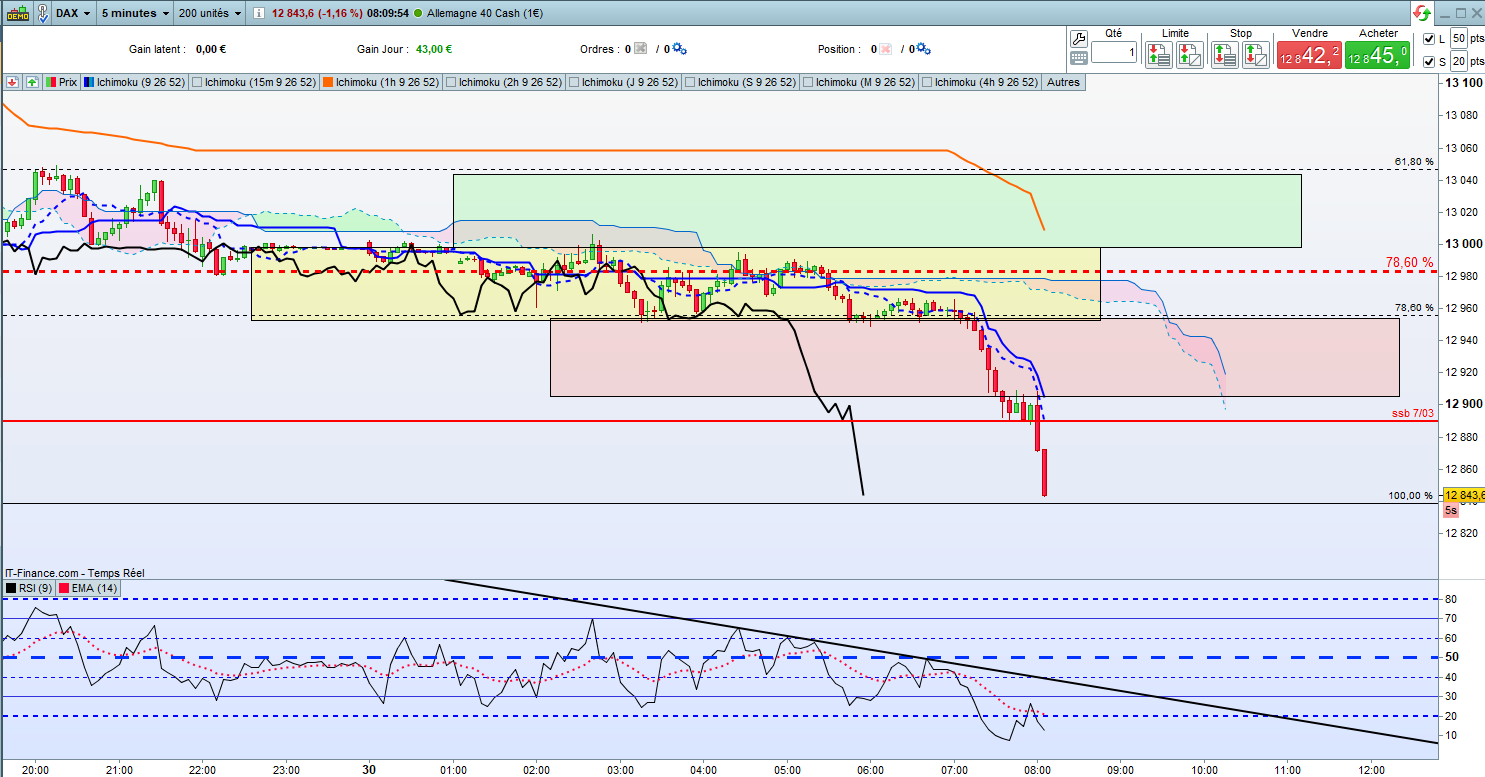This screenshot has width=1485, height=777.
Task: Click the first Limite order icon
Action: pyautogui.click(x=1160, y=54)
